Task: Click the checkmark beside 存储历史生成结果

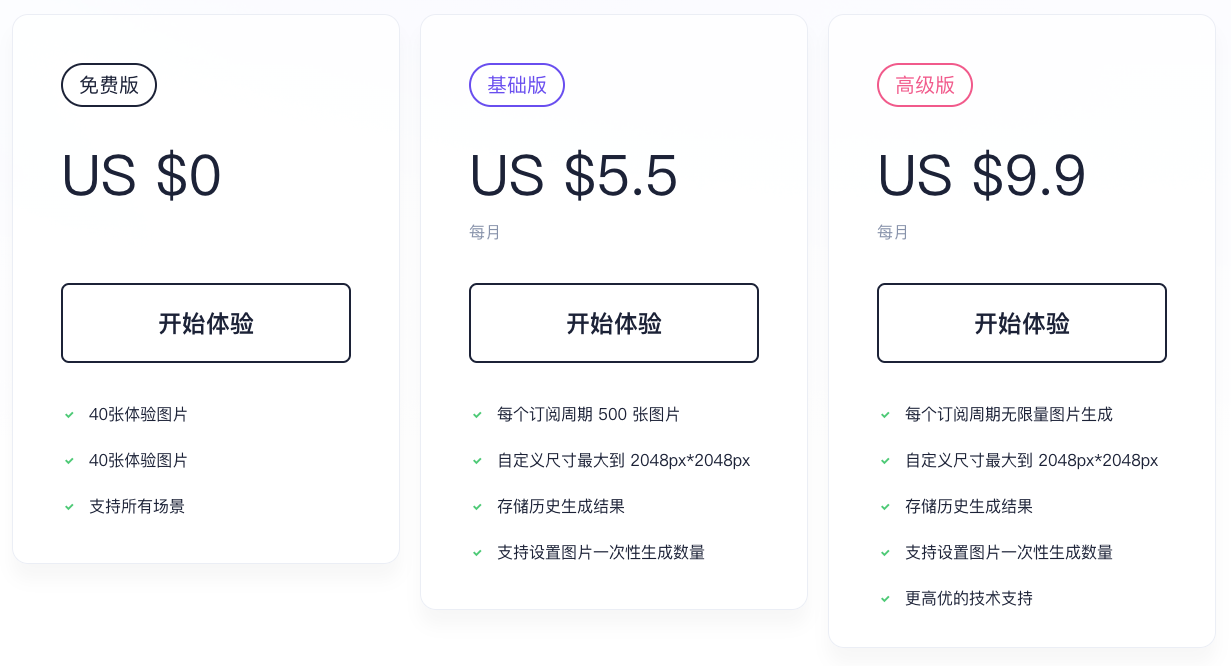Action: click(x=477, y=507)
